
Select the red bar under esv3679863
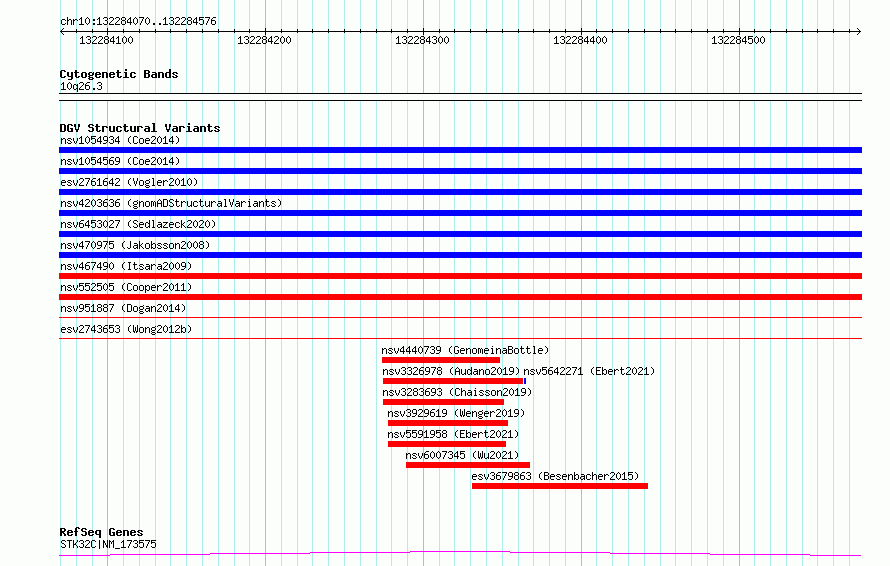click(x=560, y=486)
